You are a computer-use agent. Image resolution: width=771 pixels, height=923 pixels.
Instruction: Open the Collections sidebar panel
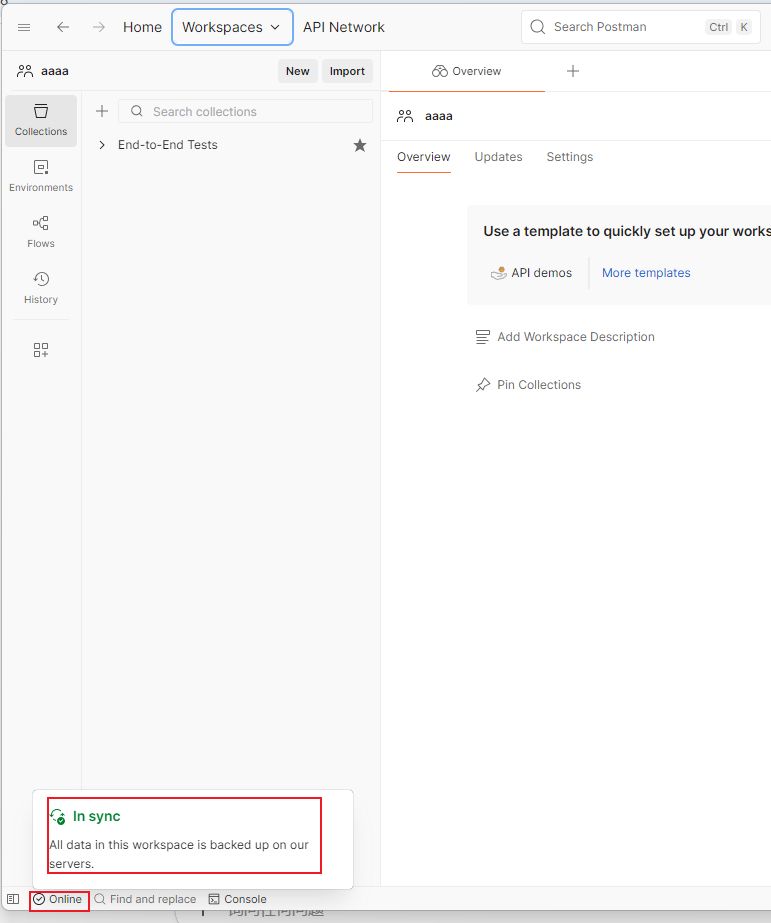(x=41, y=120)
